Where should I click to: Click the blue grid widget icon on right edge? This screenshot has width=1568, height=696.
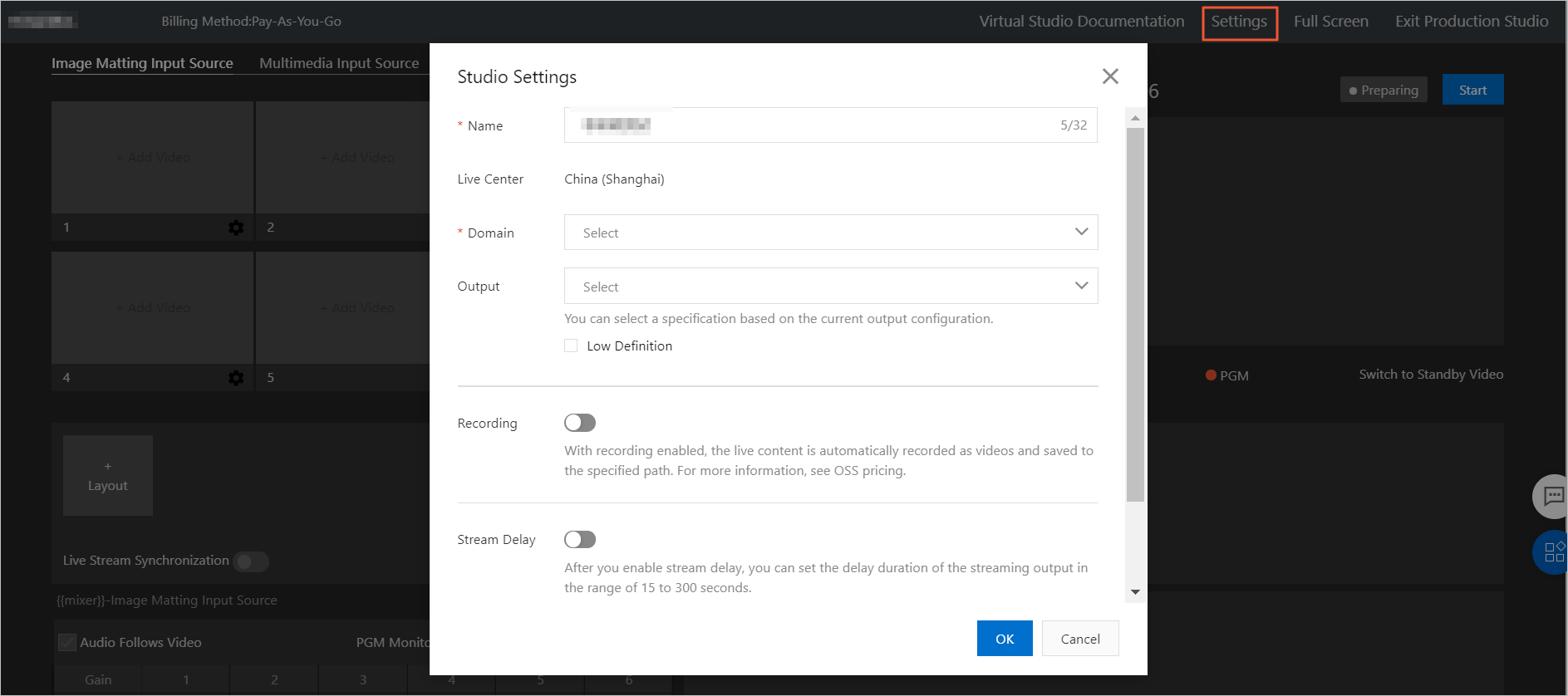coord(1551,552)
